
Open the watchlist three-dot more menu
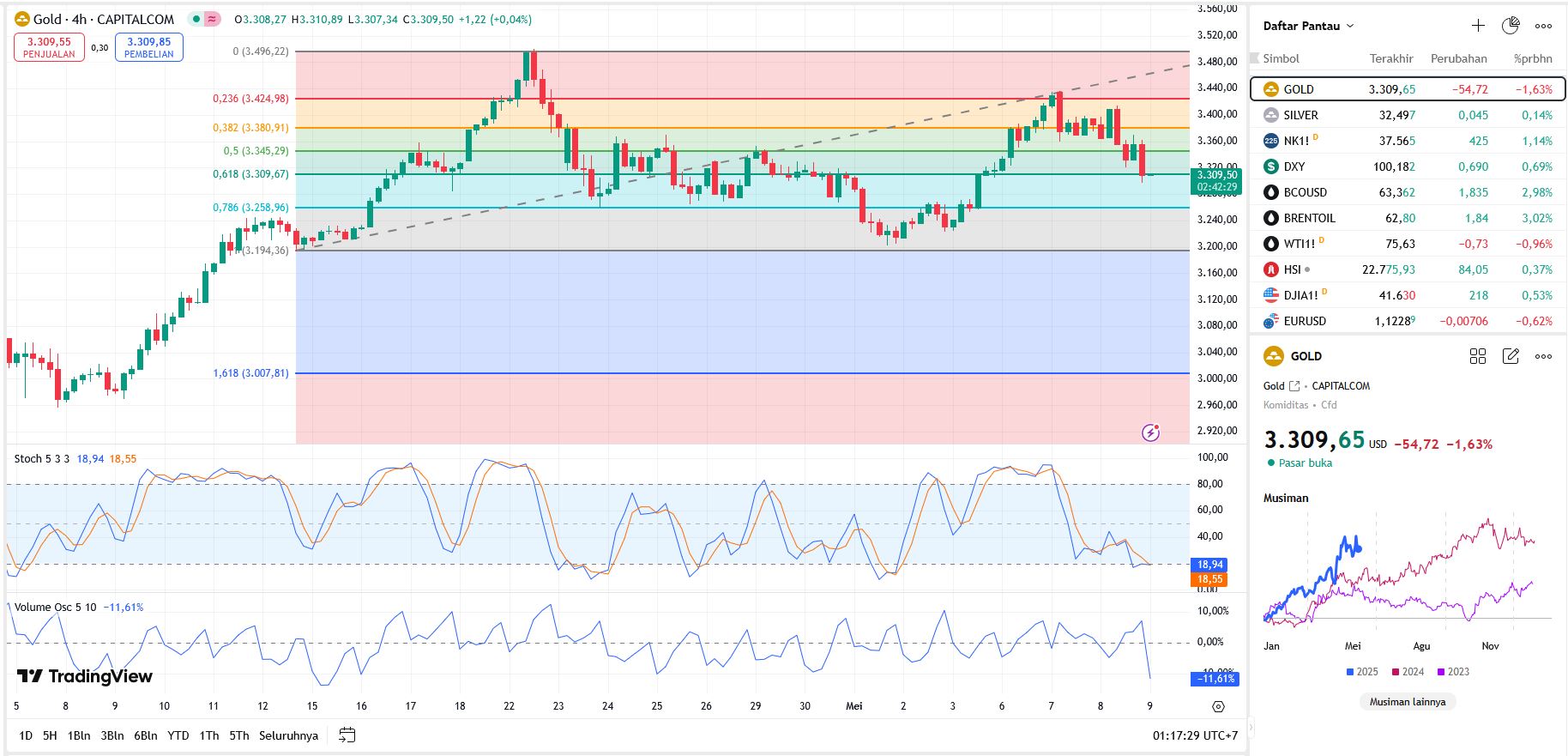1543,26
